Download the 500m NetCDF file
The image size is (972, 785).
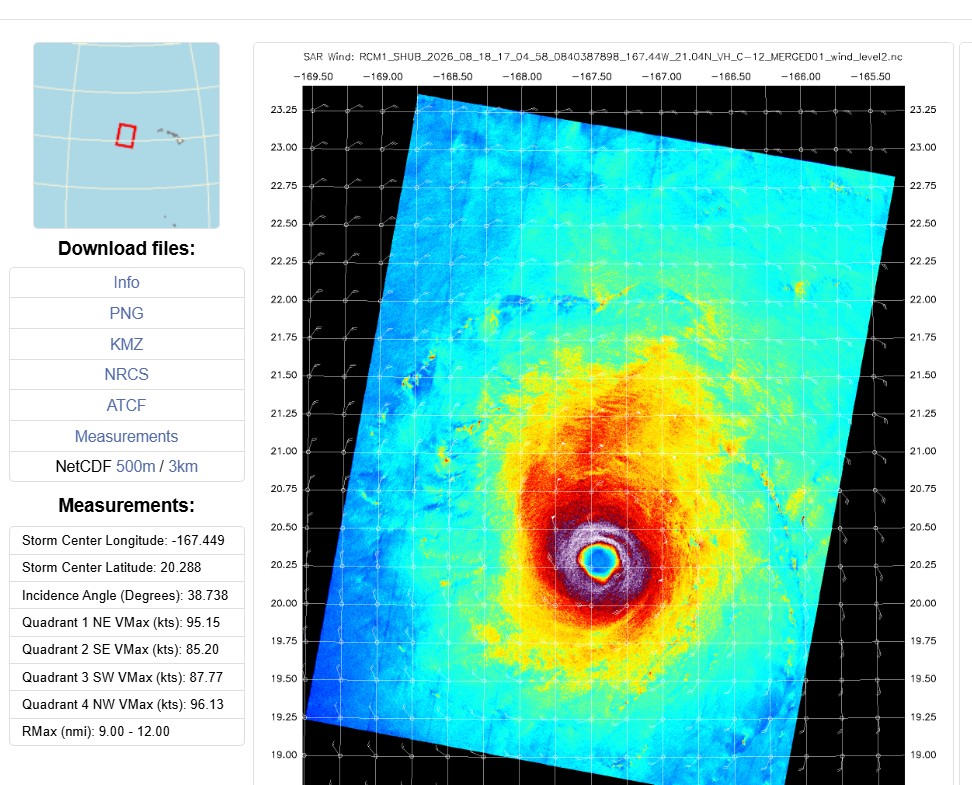(x=135, y=466)
